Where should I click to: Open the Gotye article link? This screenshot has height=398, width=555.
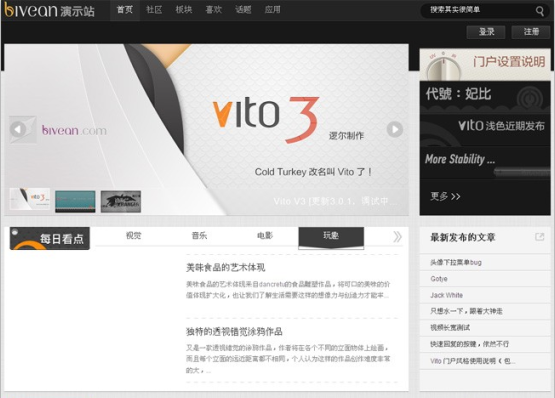pyautogui.click(x=439, y=279)
